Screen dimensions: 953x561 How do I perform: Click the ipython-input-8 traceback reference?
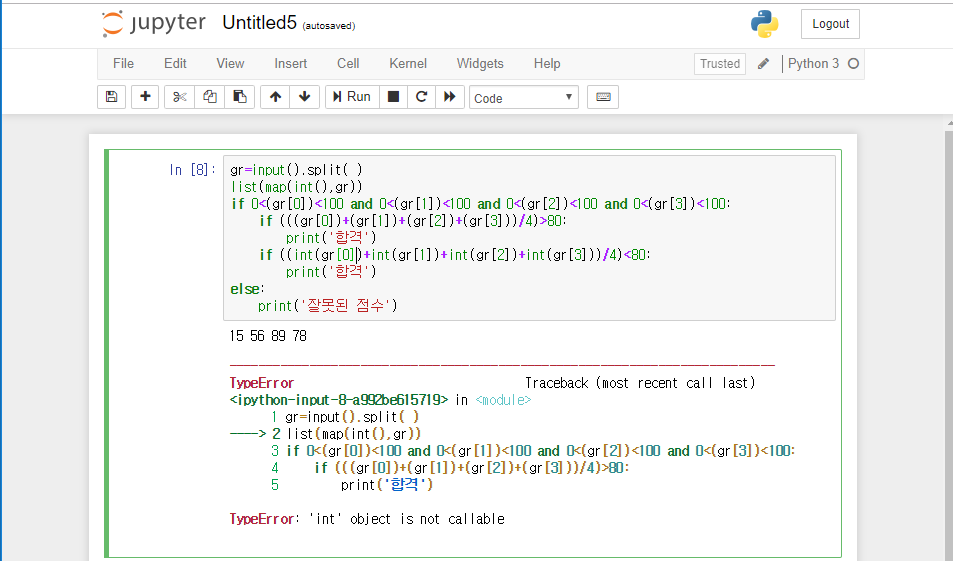tap(339, 400)
